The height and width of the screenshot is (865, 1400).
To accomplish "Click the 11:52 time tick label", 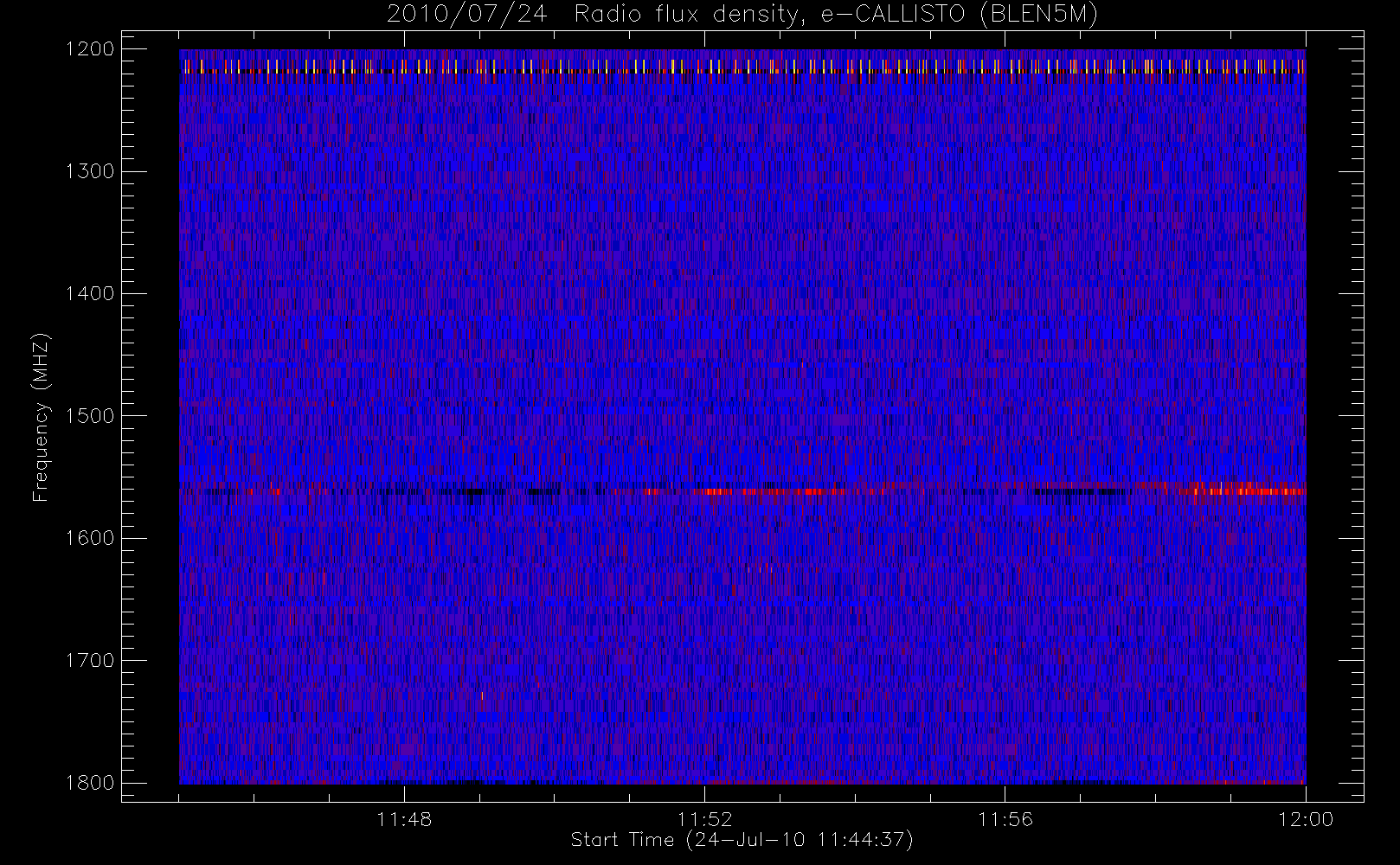I will click(704, 819).
